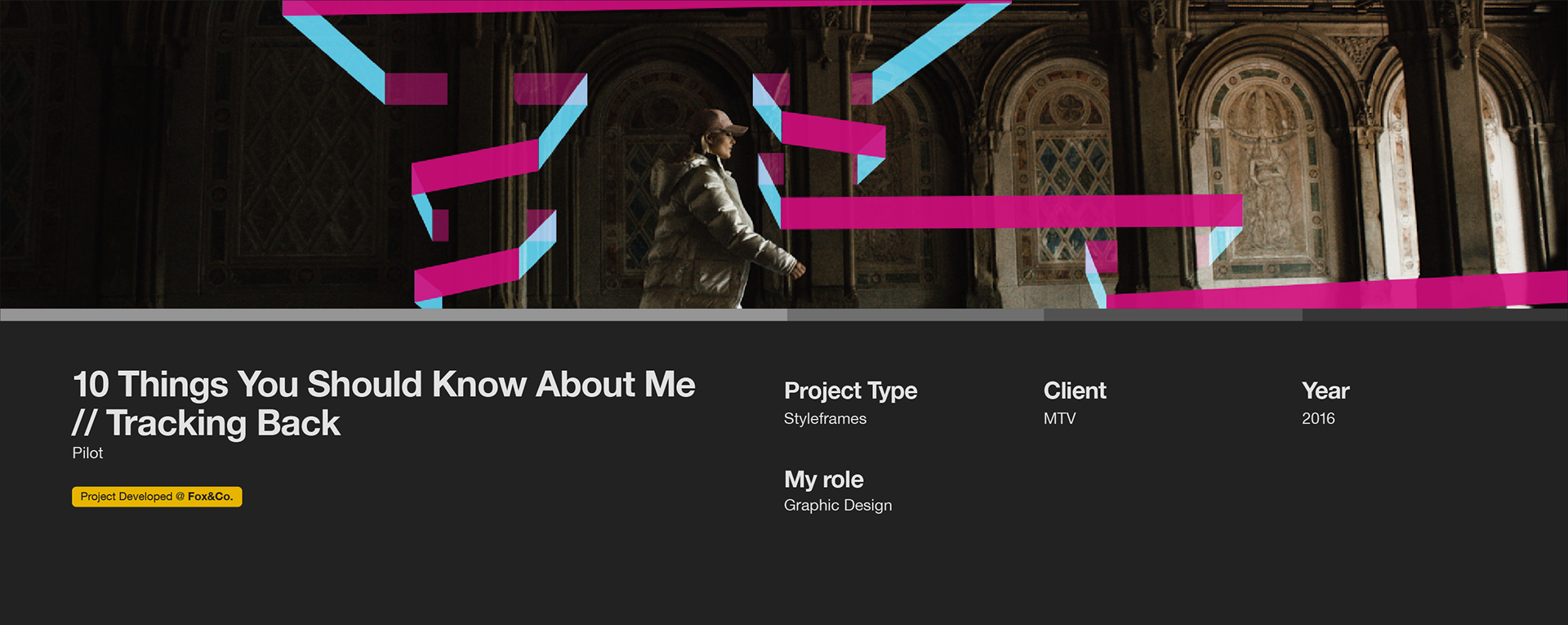This screenshot has width=1568, height=625.
Task: Click the Pilot subtitle text
Action: tap(87, 453)
